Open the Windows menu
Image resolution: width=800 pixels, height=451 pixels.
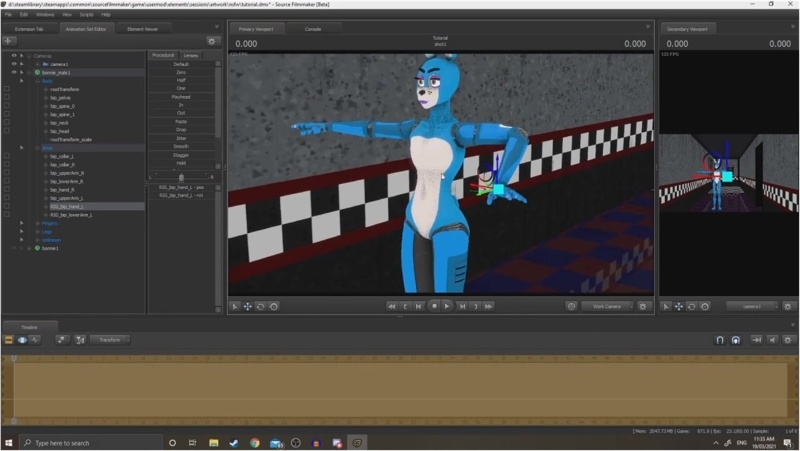(45, 15)
